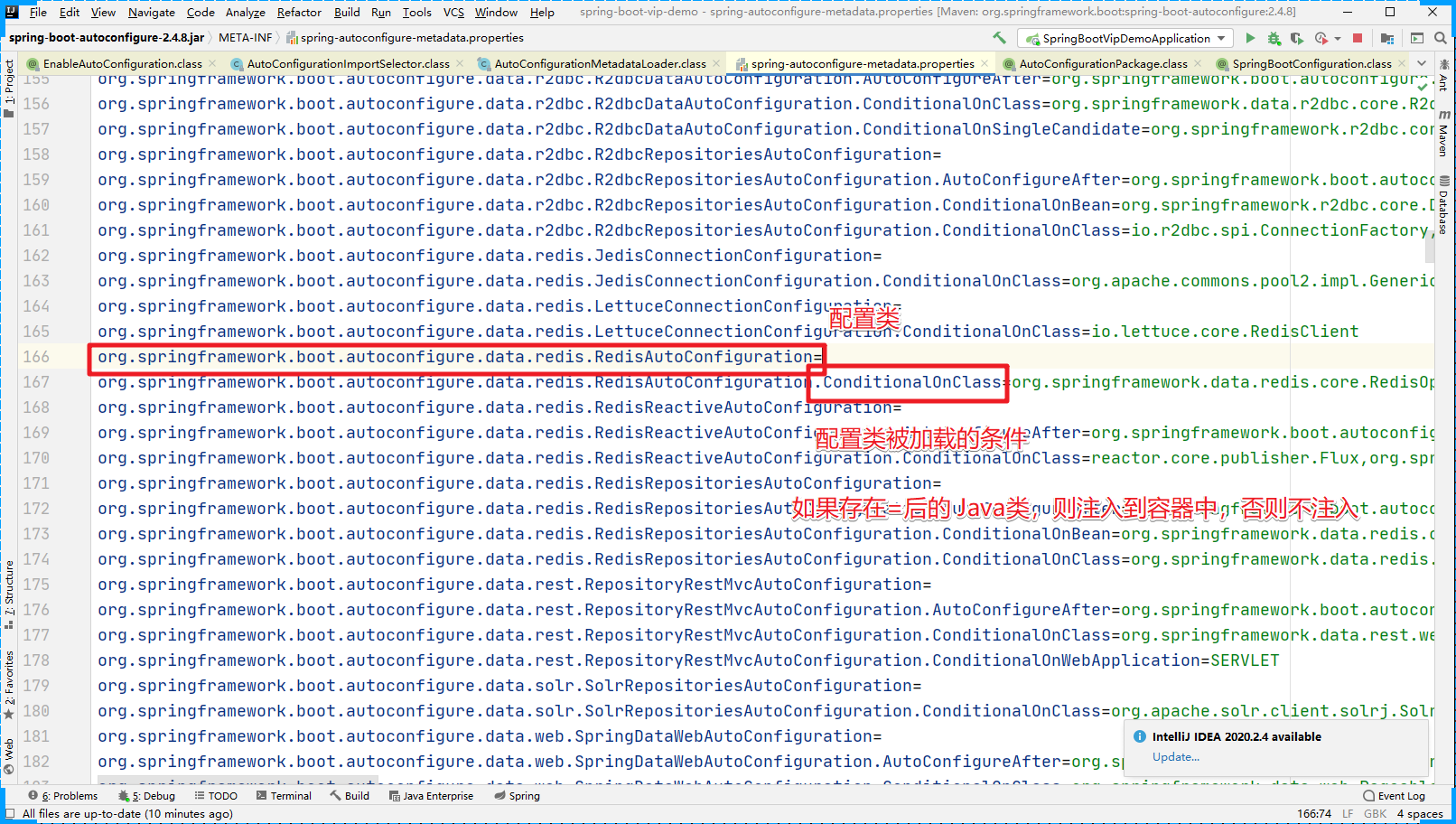Open the Ant tool window

[x=1444, y=76]
